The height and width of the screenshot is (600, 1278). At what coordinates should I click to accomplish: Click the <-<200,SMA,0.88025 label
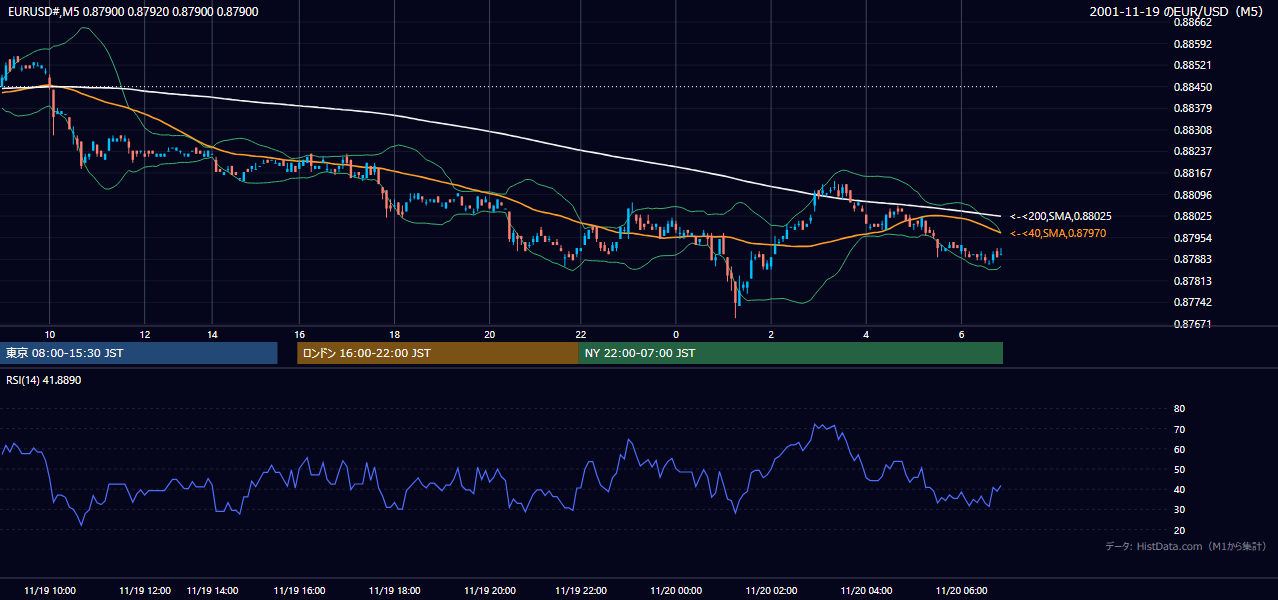(1061, 216)
